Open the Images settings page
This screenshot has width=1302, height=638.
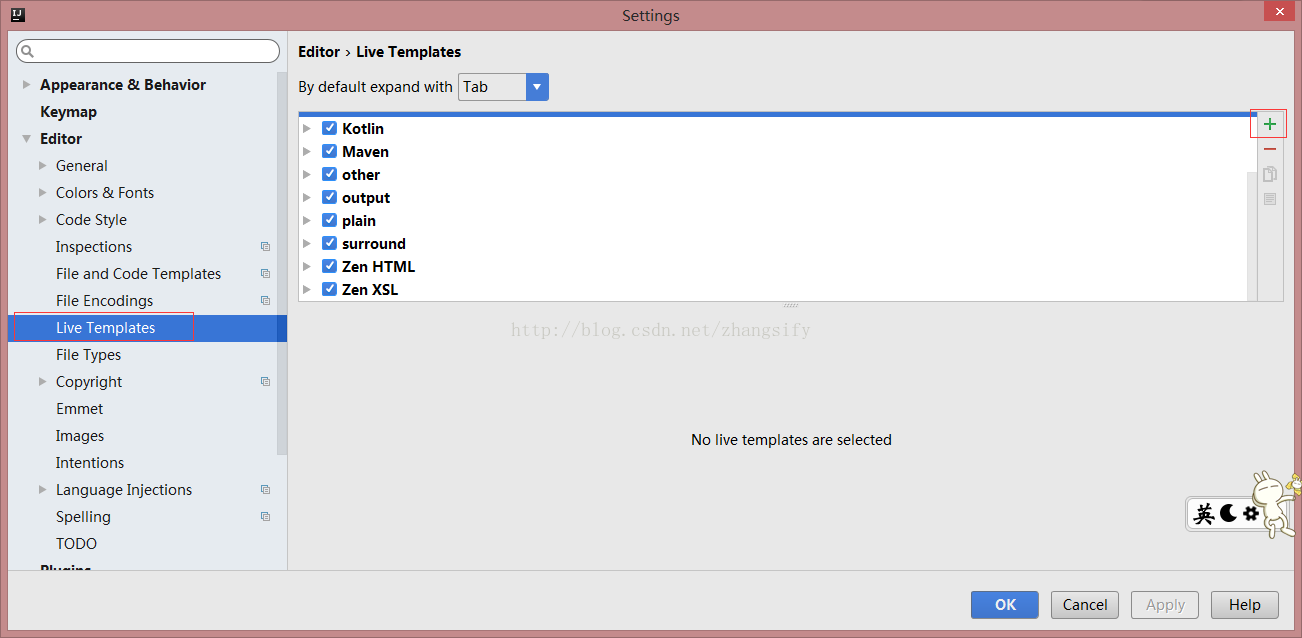click(x=80, y=436)
